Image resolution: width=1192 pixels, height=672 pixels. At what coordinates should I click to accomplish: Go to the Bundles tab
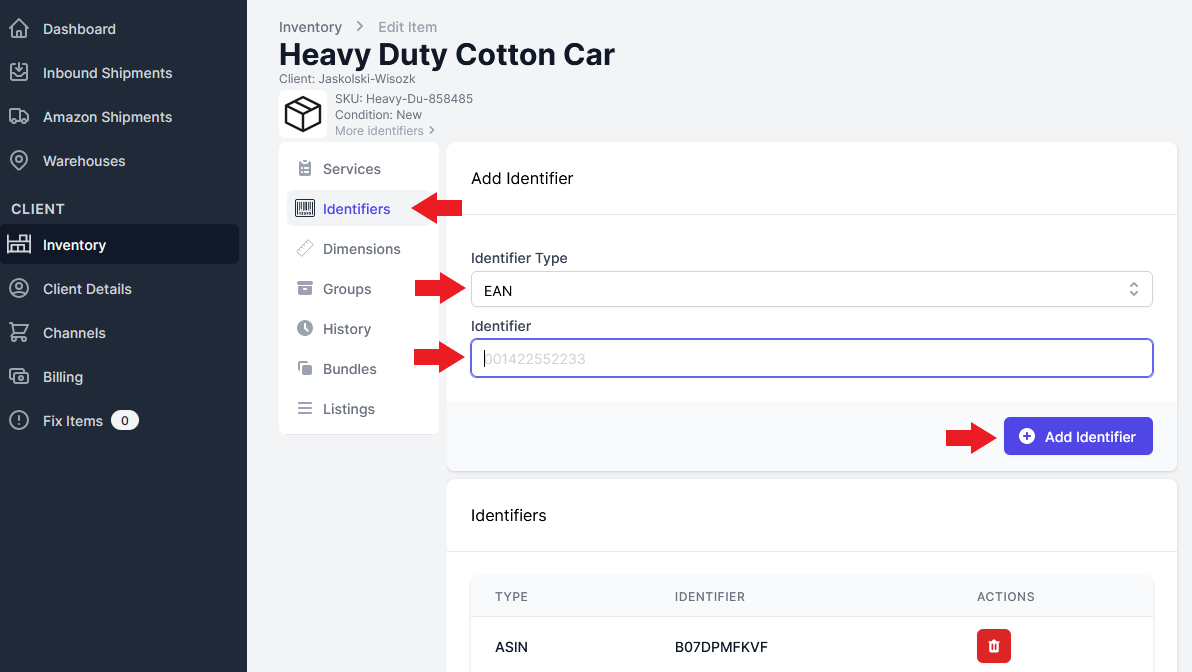[x=349, y=369]
